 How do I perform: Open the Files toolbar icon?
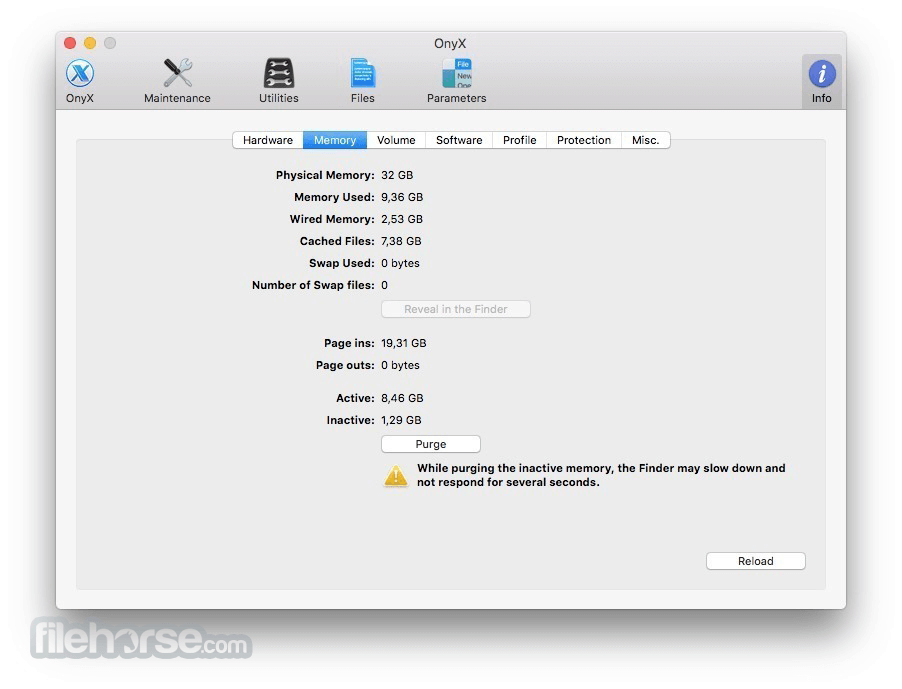tap(362, 81)
